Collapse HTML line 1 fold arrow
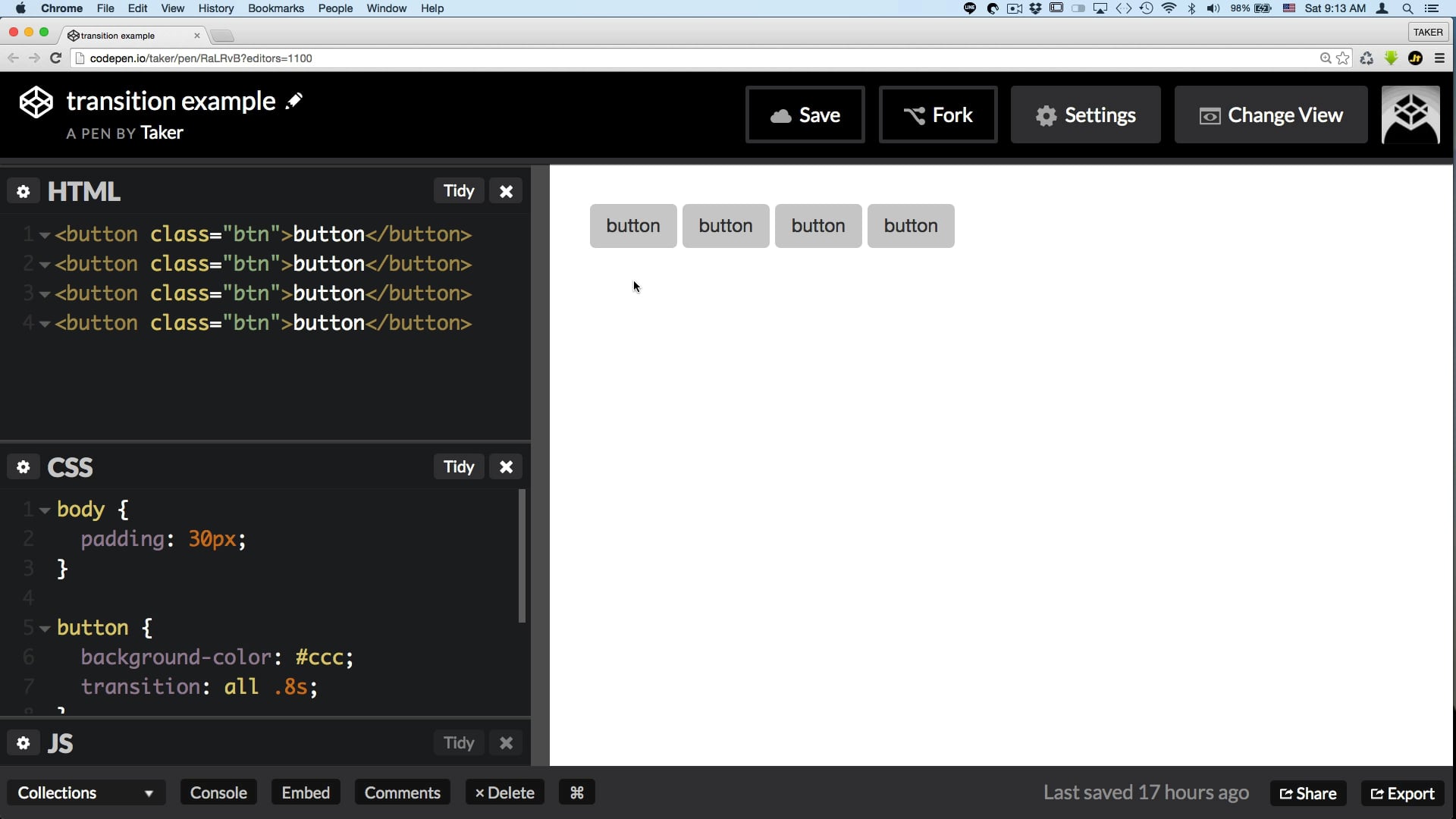Viewport: 1456px width, 819px height. tap(45, 235)
